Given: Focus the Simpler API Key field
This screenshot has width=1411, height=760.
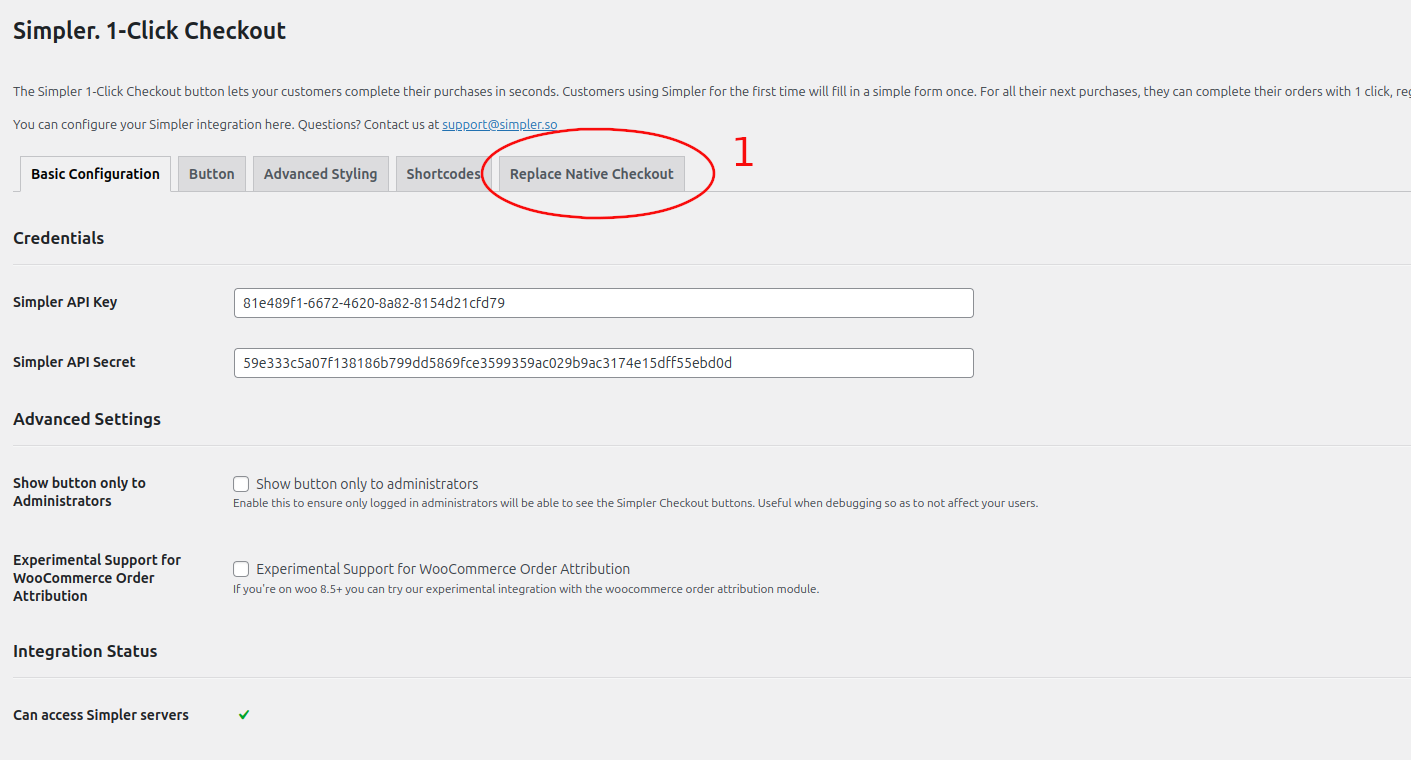Looking at the screenshot, I should tap(603, 303).
